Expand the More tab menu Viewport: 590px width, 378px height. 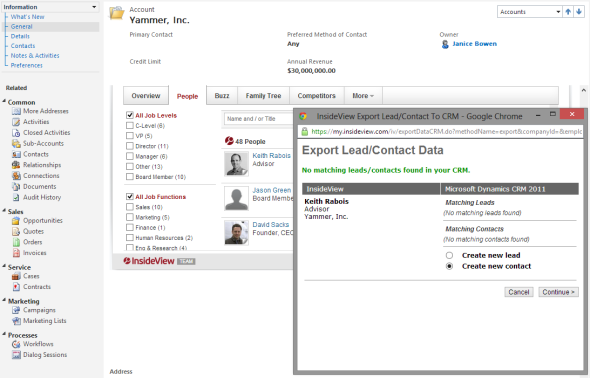[363, 96]
